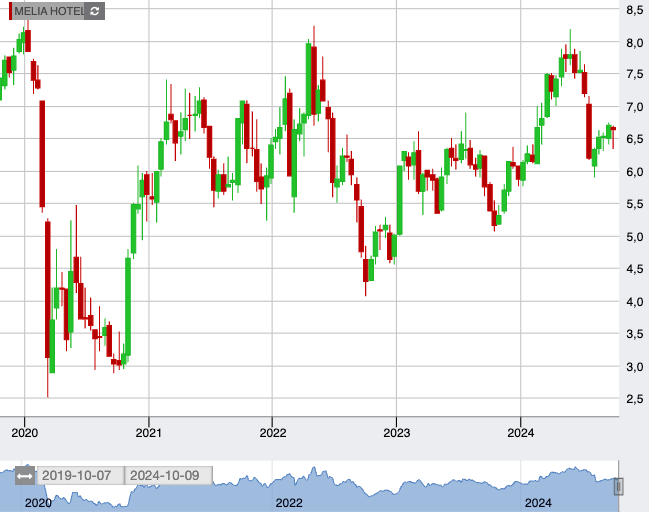Click the 8,5 price axis label
This screenshot has height=515, width=651.
click(634, 10)
